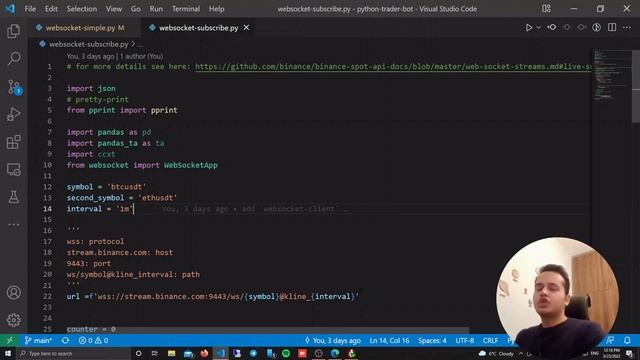This screenshot has height=360, width=640.
Task: Click 'You, 3 days ago' blame in status bar
Action: (x=333, y=340)
